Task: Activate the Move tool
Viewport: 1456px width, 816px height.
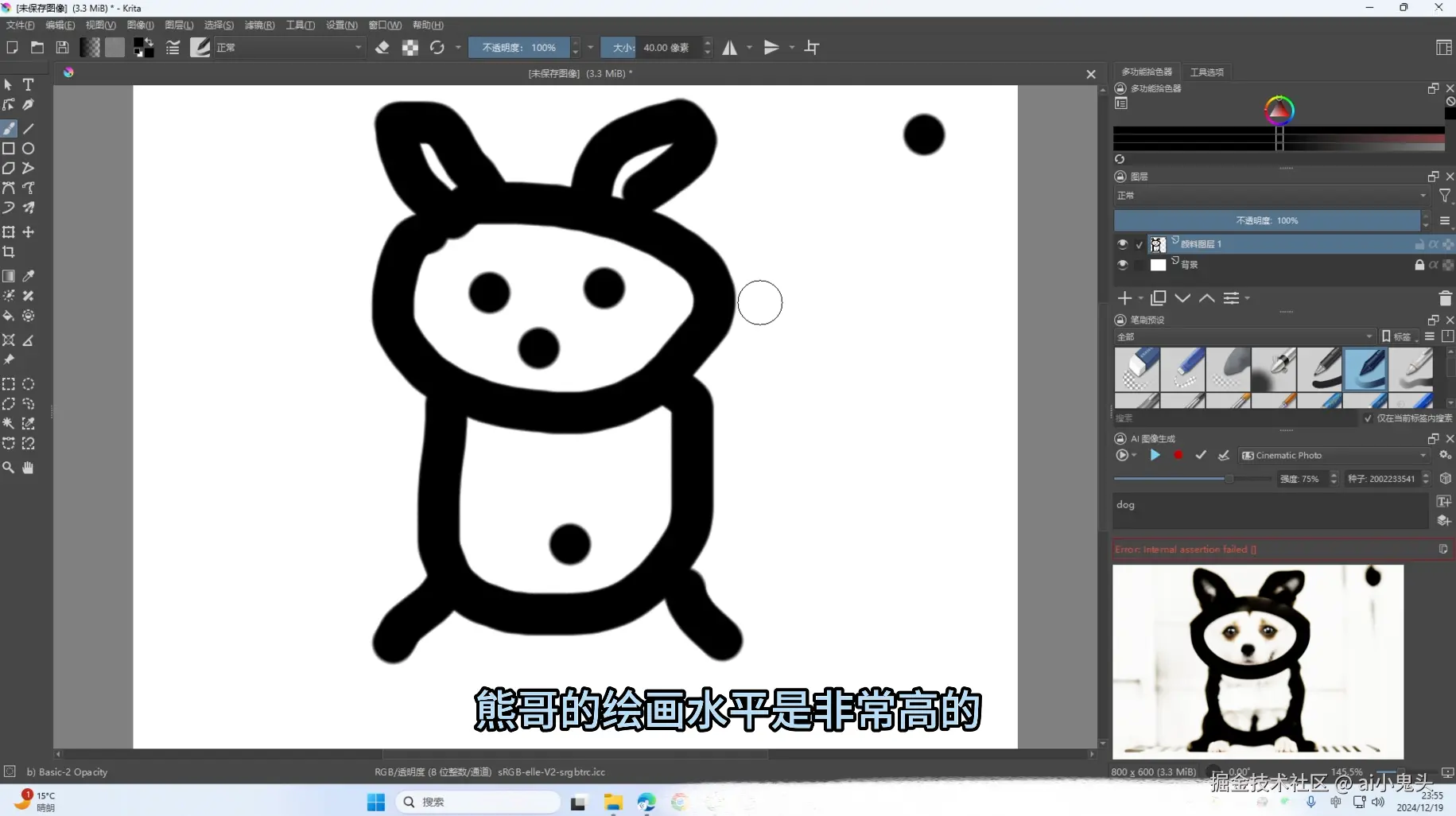Action: click(x=29, y=231)
